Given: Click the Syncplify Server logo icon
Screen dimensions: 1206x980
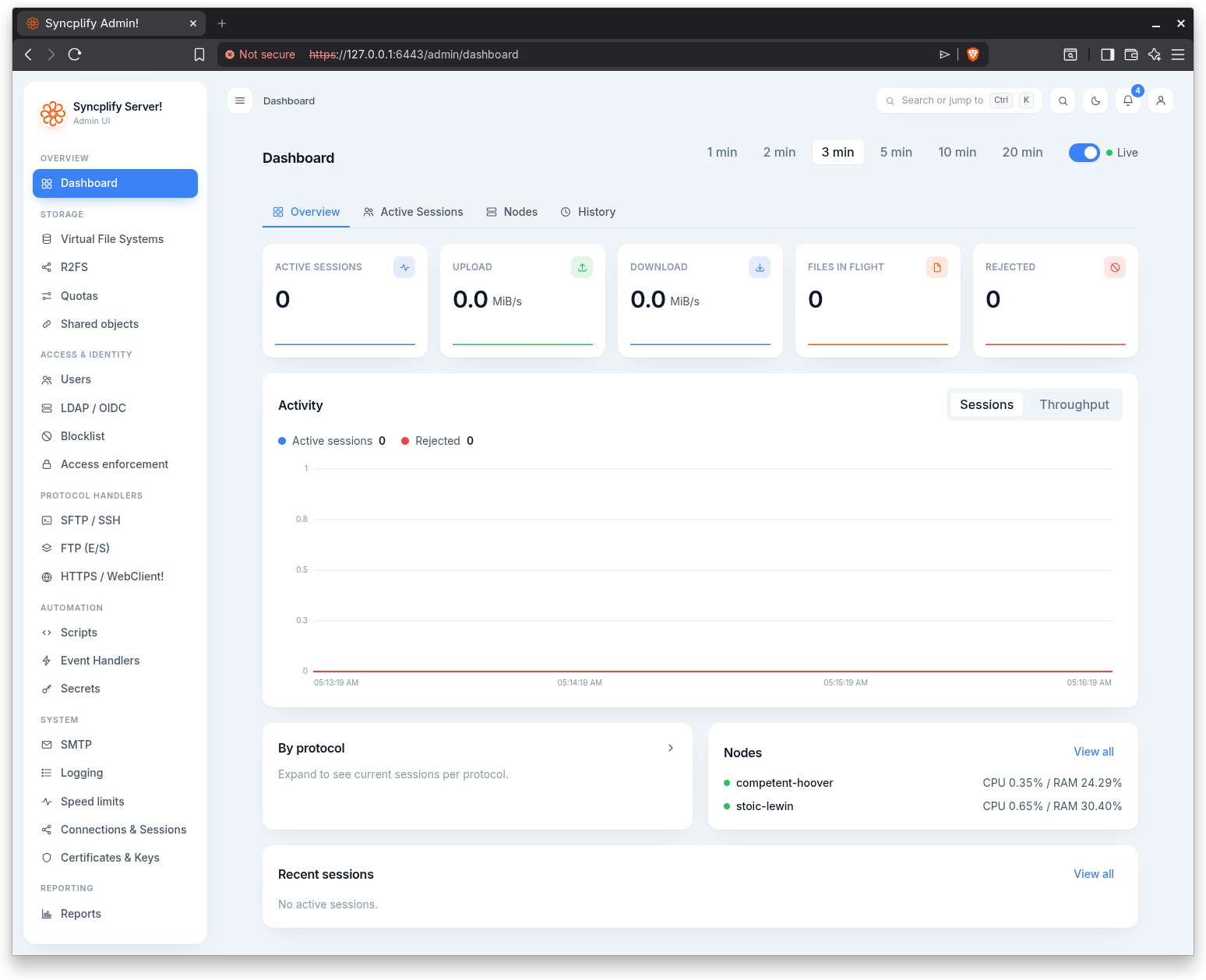Looking at the screenshot, I should (53, 114).
